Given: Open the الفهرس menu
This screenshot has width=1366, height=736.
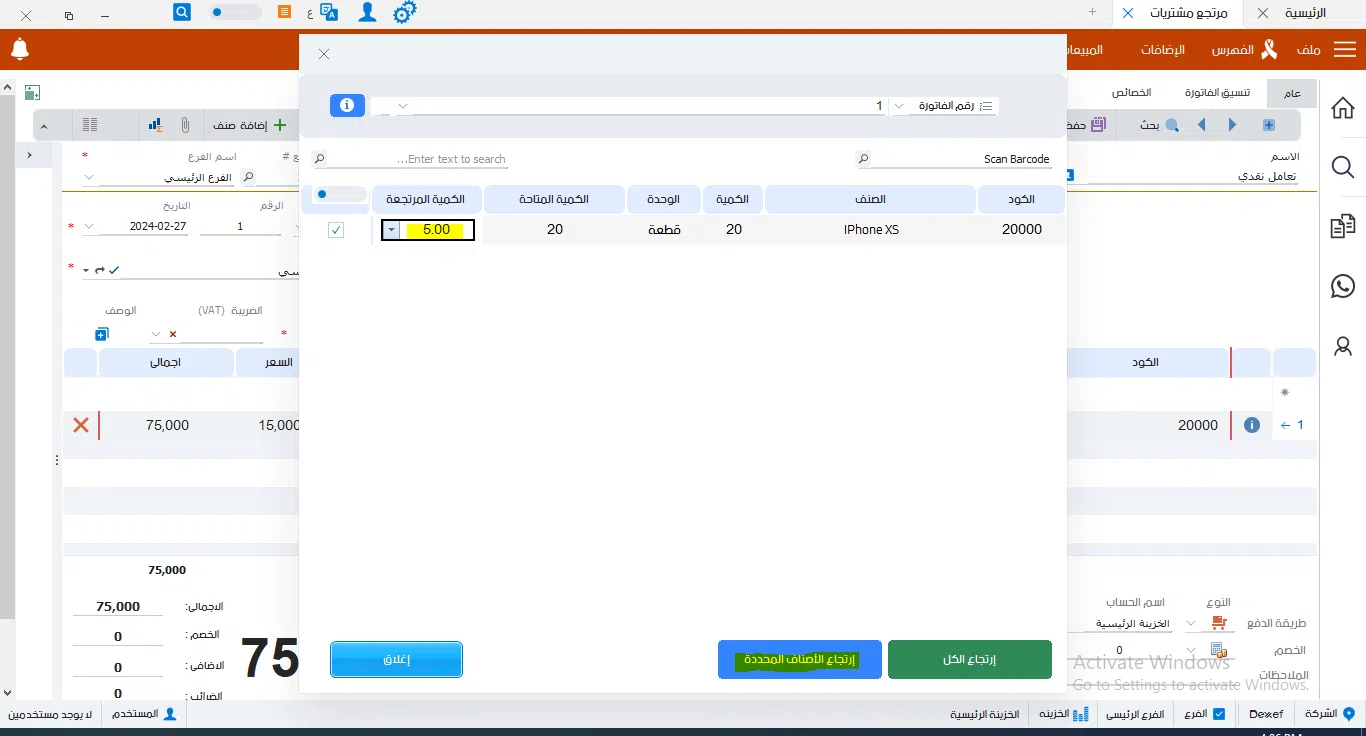Looking at the screenshot, I should coord(1233,50).
